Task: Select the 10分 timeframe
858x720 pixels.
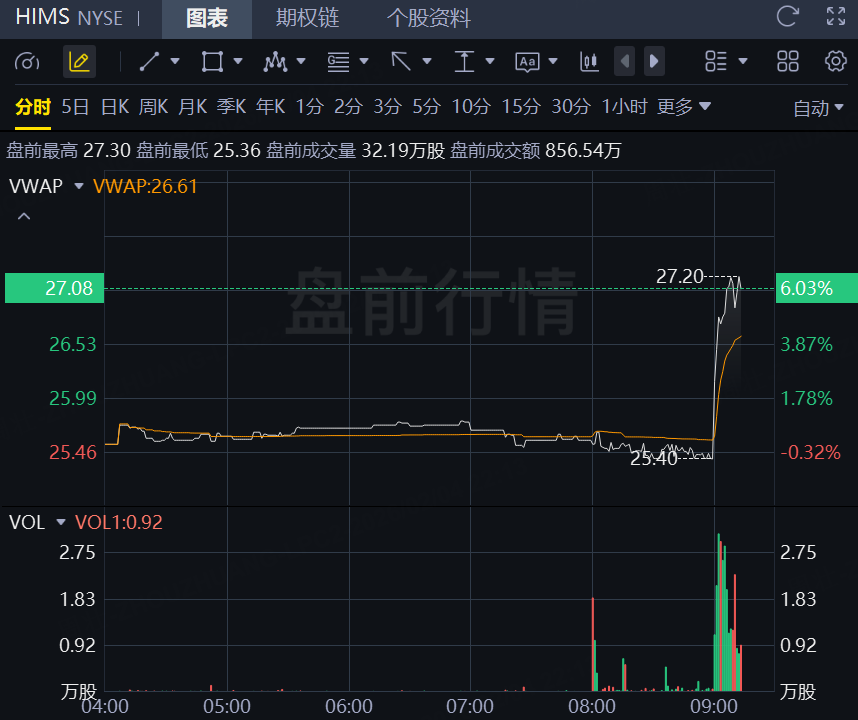Action: [x=471, y=107]
